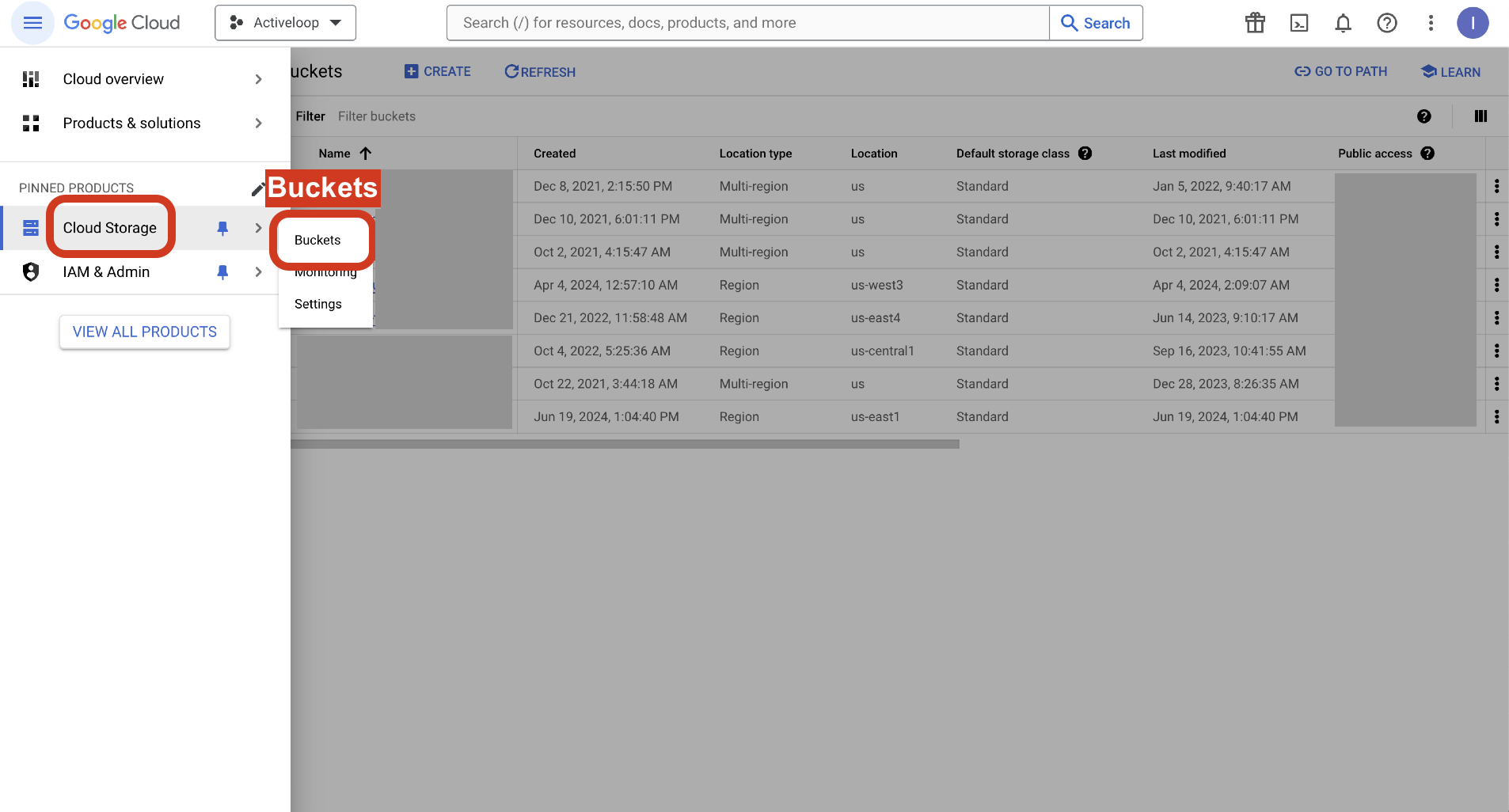Viewport: 1509px width, 812px height.
Task: Select Settings in the Cloud Storage submenu
Action: pos(318,304)
